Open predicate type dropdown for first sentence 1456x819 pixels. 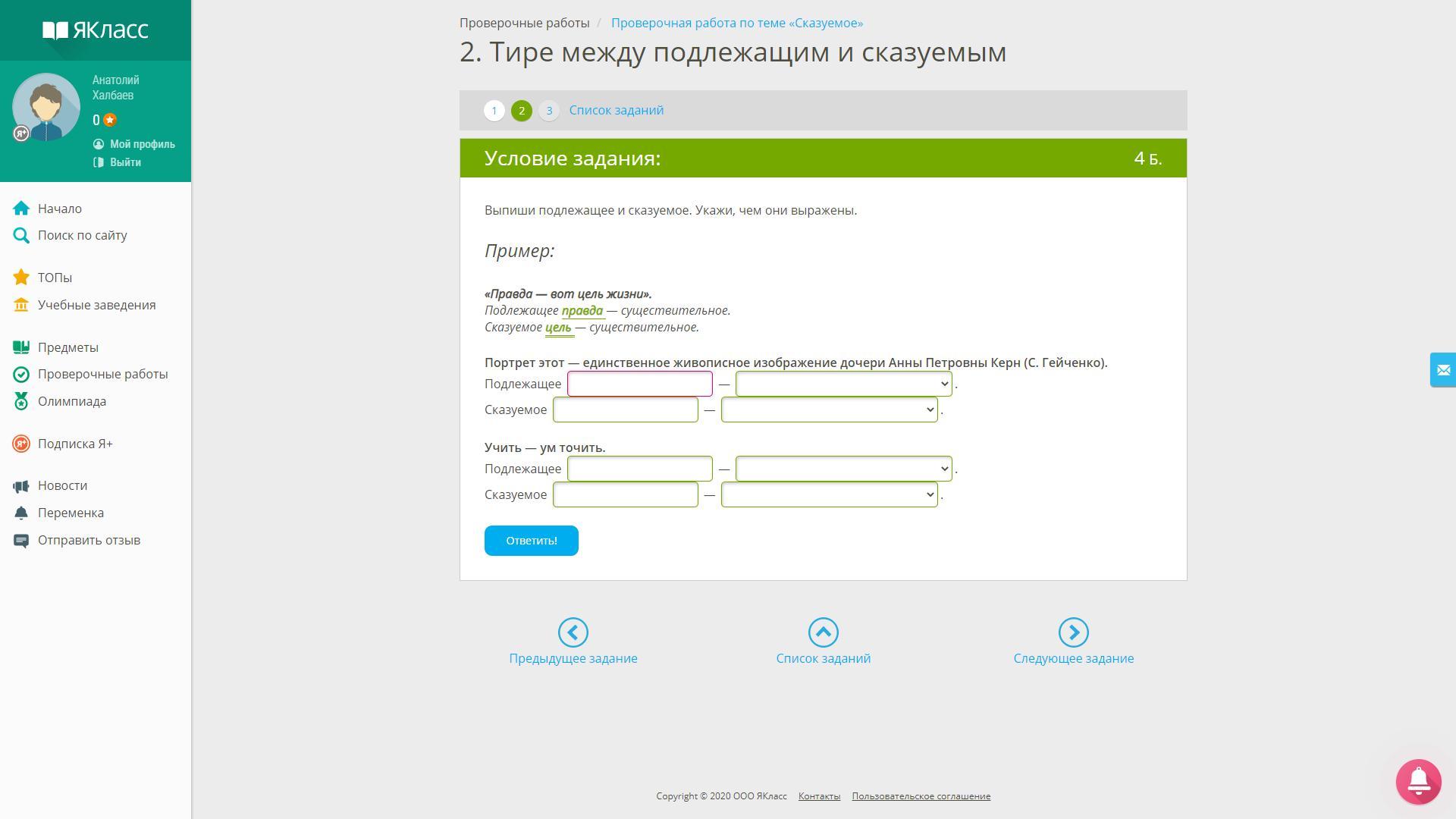(829, 410)
